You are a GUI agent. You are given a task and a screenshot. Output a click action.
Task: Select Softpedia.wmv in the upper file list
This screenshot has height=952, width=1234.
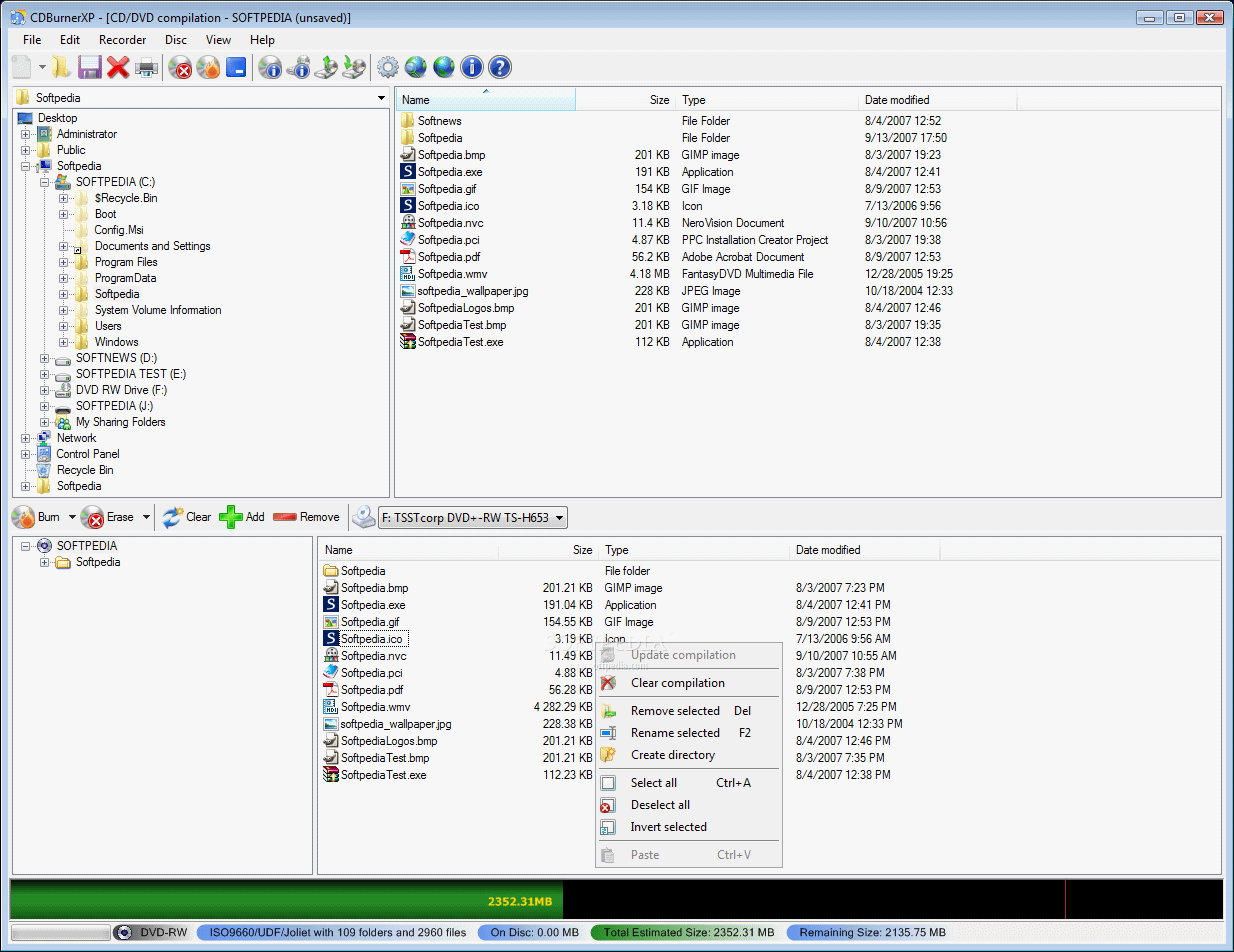[x=450, y=274]
